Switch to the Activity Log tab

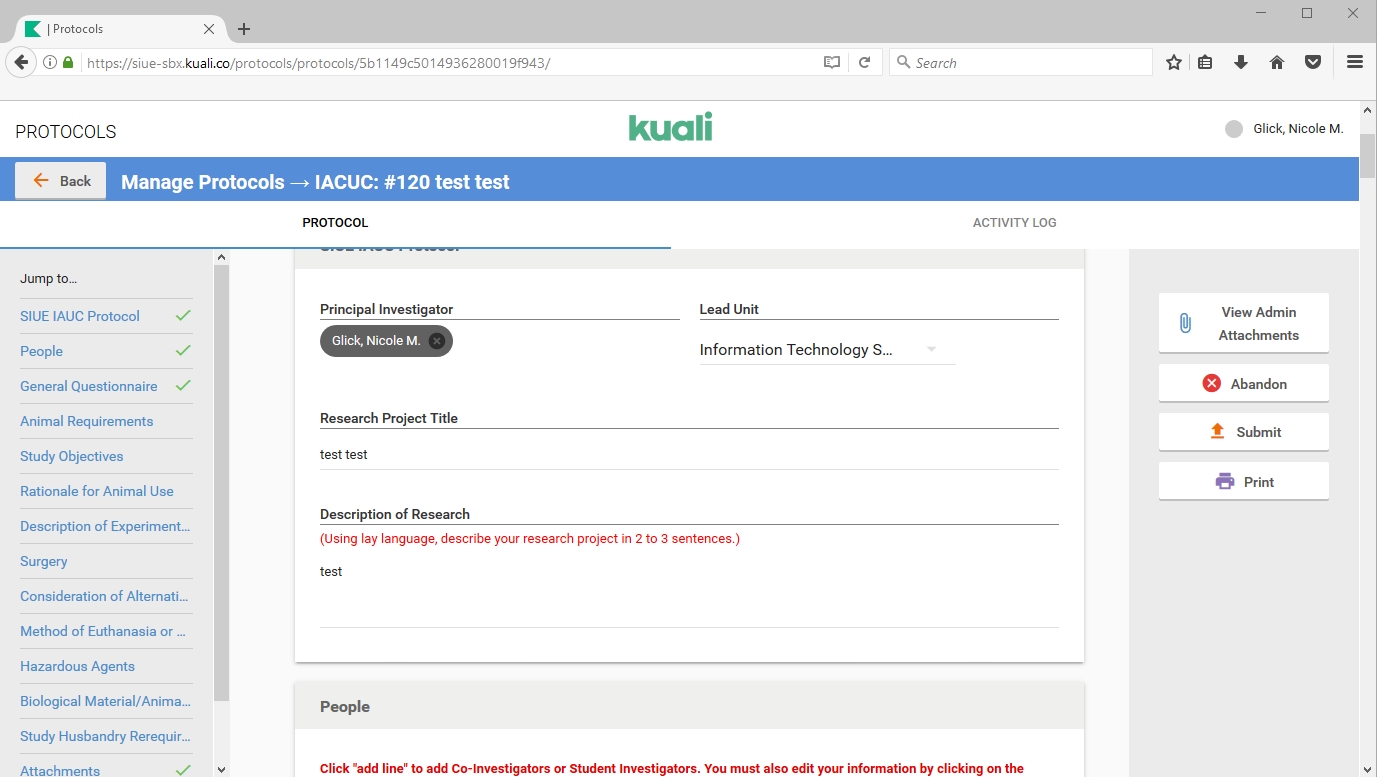click(x=1014, y=223)
